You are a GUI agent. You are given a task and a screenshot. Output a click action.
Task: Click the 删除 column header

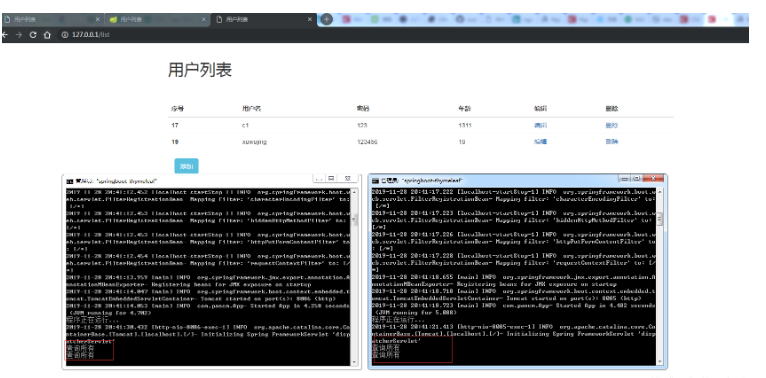[x=611, y=108]
